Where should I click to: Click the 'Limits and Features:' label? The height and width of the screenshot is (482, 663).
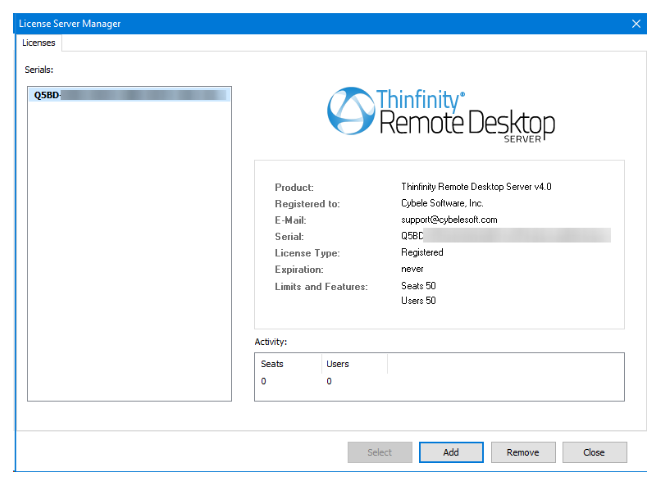pyautogui.click(x=321, y=287)
